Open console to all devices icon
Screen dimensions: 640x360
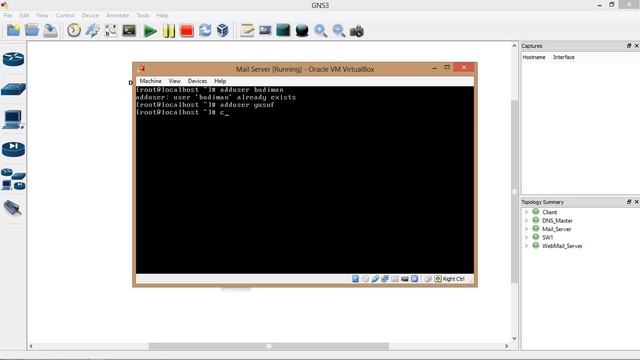(x=129, y=31)
